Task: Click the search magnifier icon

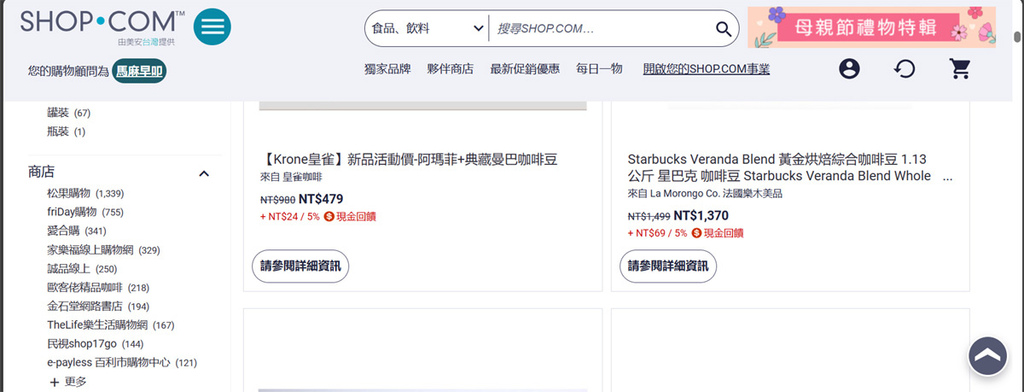Action: (x=723, y=29)
